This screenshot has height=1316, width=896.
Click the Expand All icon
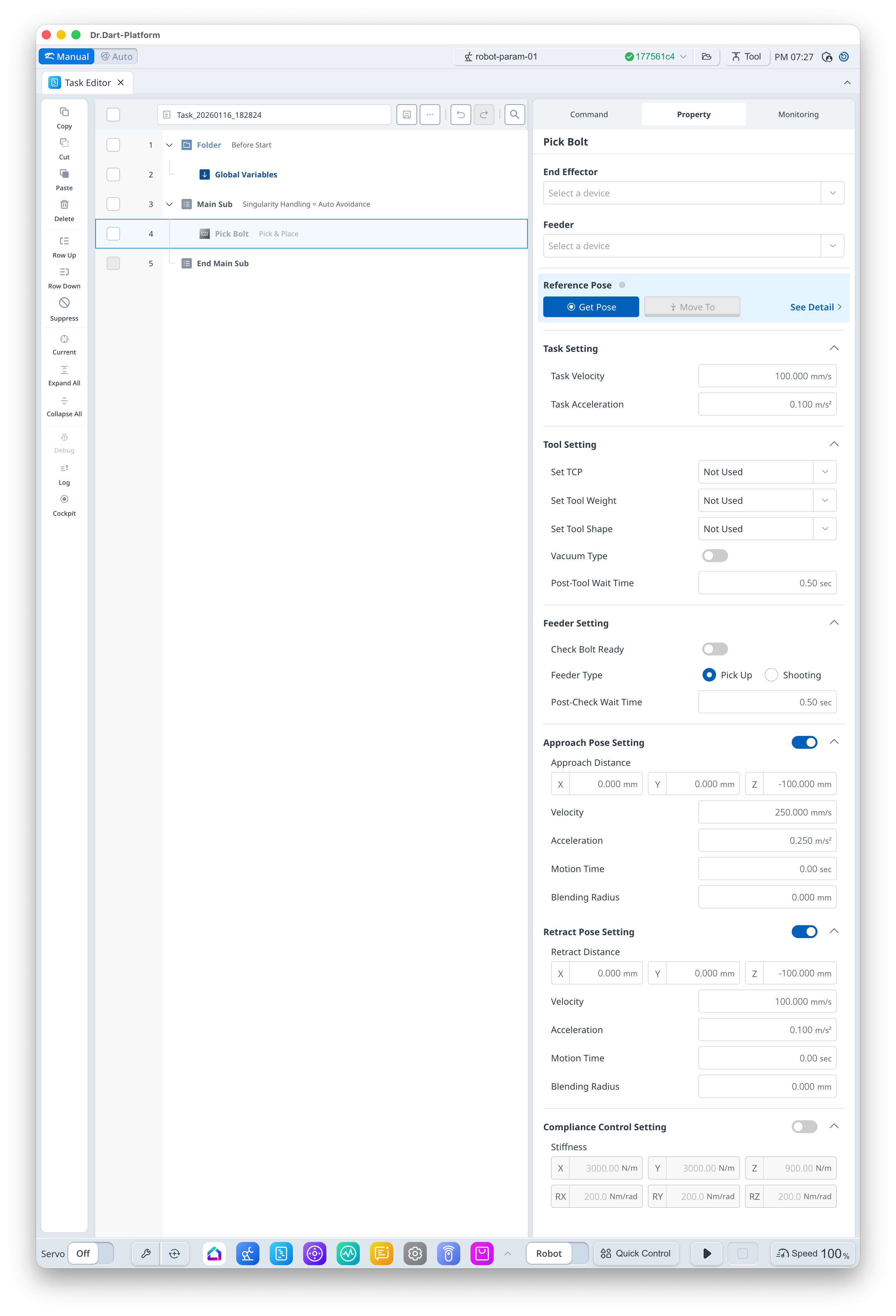[64, 369]
